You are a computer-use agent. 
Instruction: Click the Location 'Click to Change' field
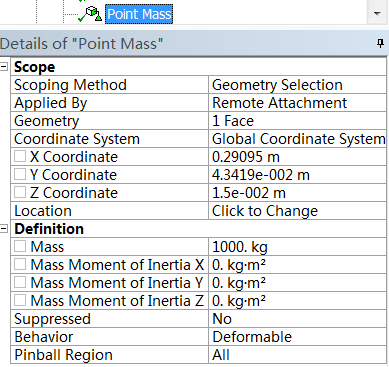(x=297, y=211)
